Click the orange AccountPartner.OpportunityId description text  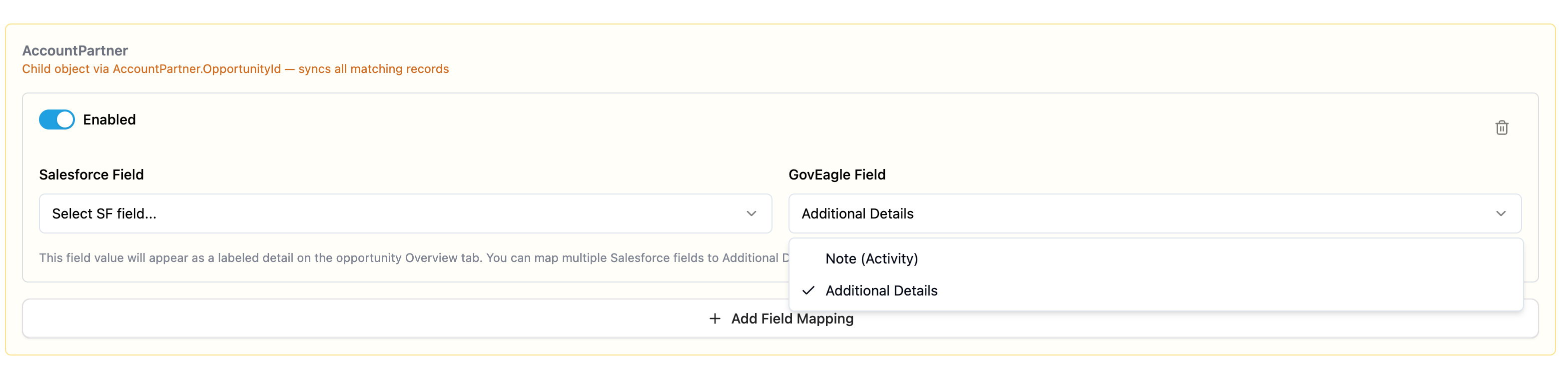point(235,69)
